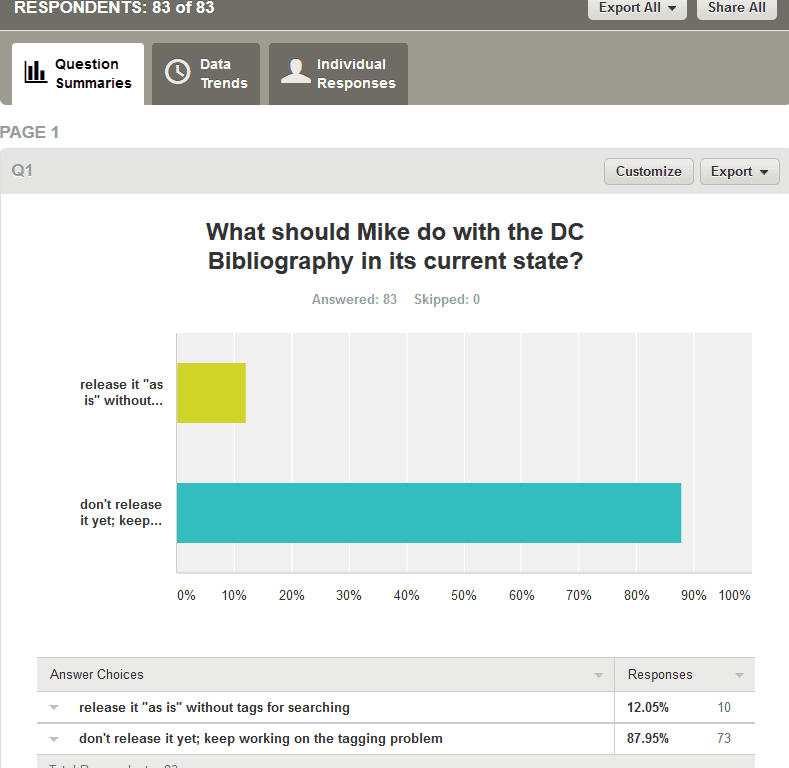Image resolution: width=789 pixels, height=768 pixels.
Task: Click the 'release it as is' chart axis label
Action: tap(122, 393)
